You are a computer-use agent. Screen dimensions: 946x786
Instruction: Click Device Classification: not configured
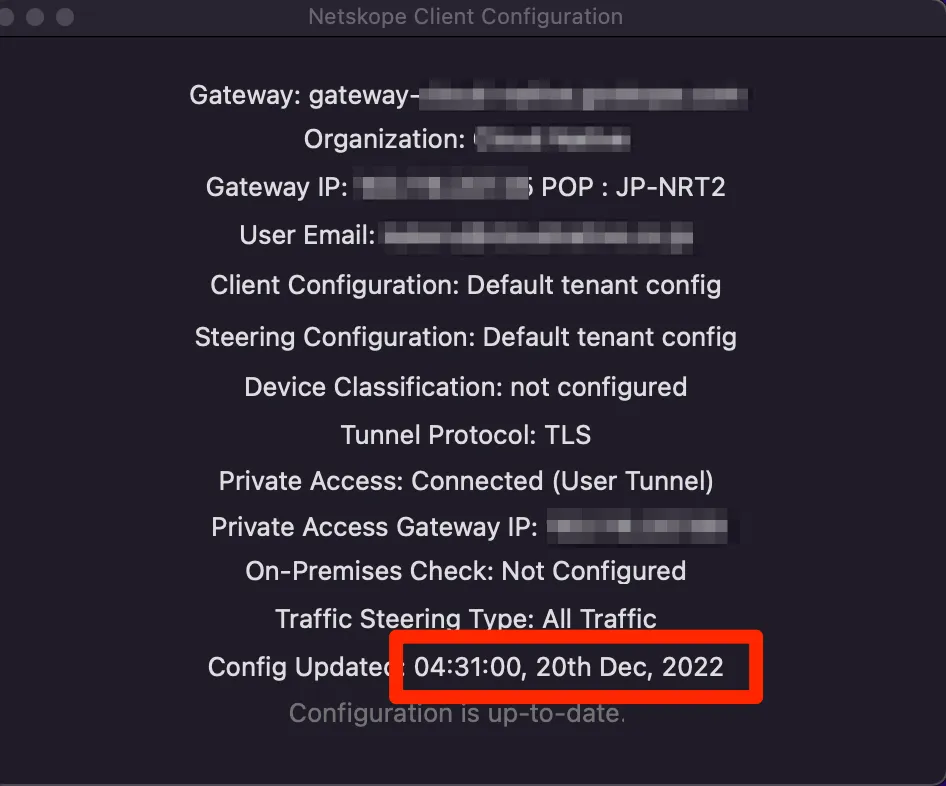(x=465, y=387)
